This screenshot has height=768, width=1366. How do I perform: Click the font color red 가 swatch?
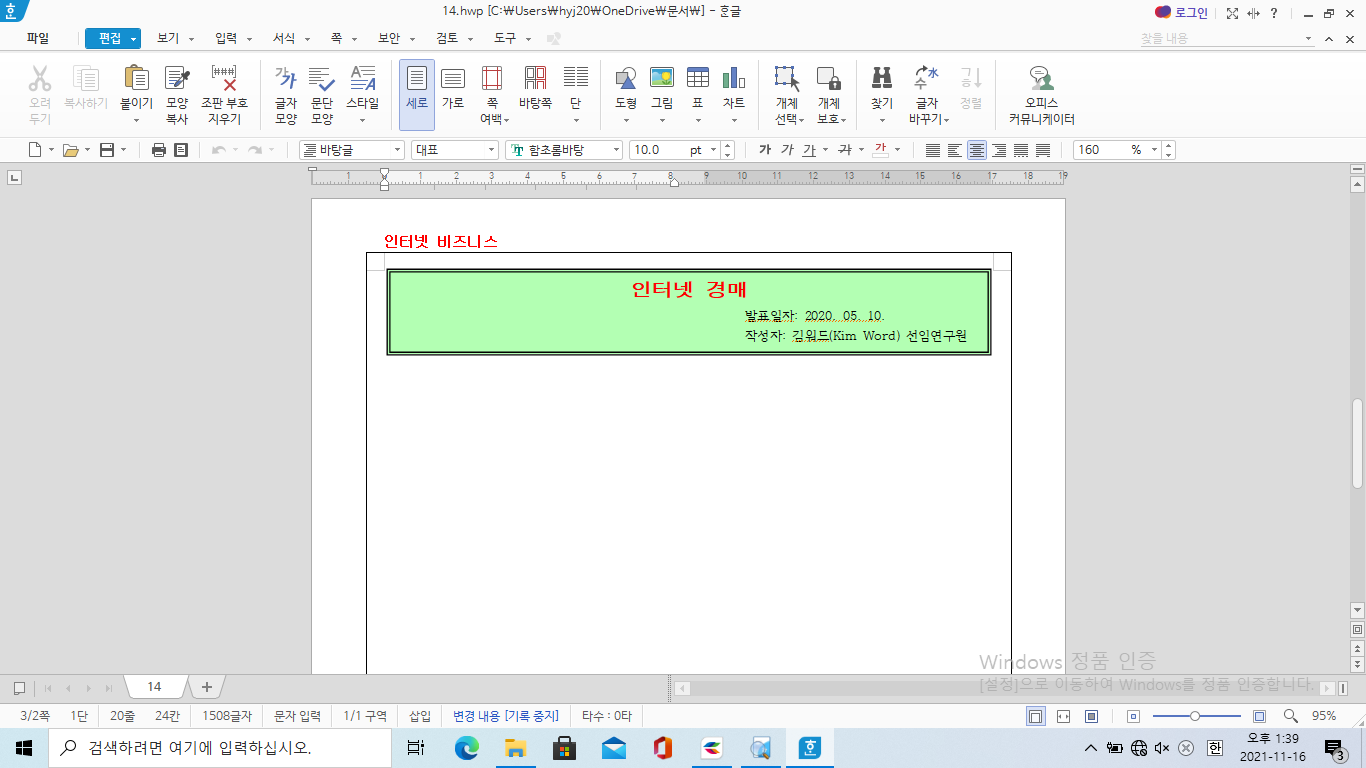[880, 150]
